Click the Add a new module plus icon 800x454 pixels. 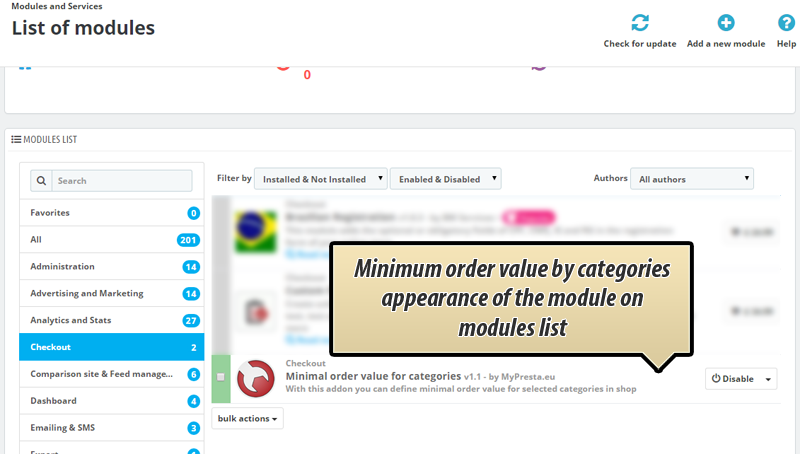726,22
